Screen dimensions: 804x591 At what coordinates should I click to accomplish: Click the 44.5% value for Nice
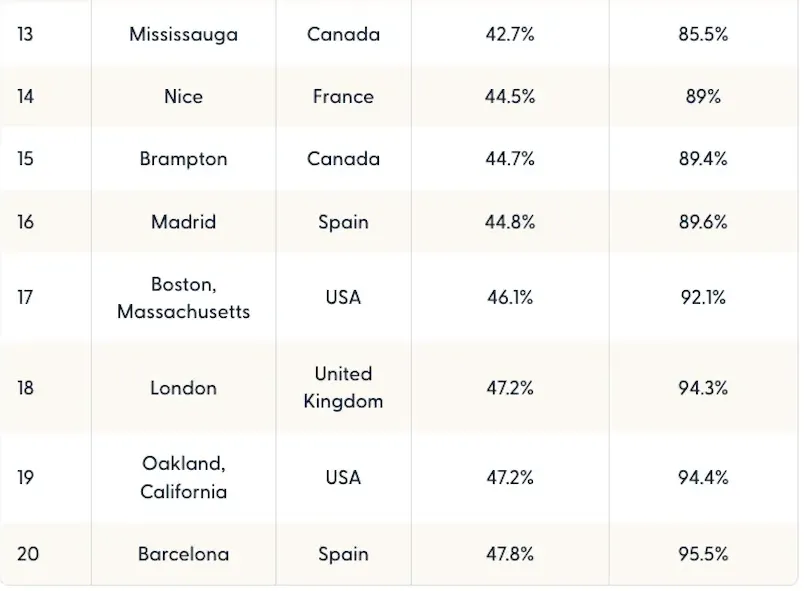[x=510, y=96]
